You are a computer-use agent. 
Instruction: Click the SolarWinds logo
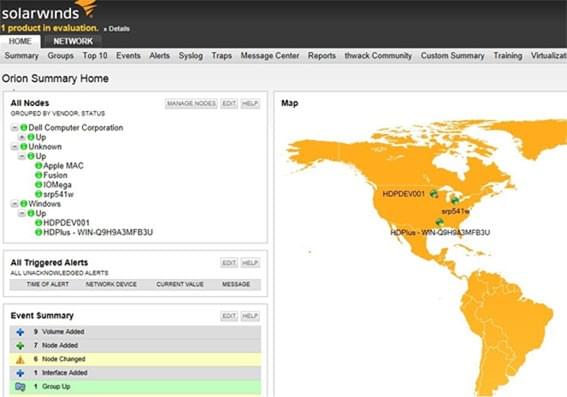[x=48, y=11]
